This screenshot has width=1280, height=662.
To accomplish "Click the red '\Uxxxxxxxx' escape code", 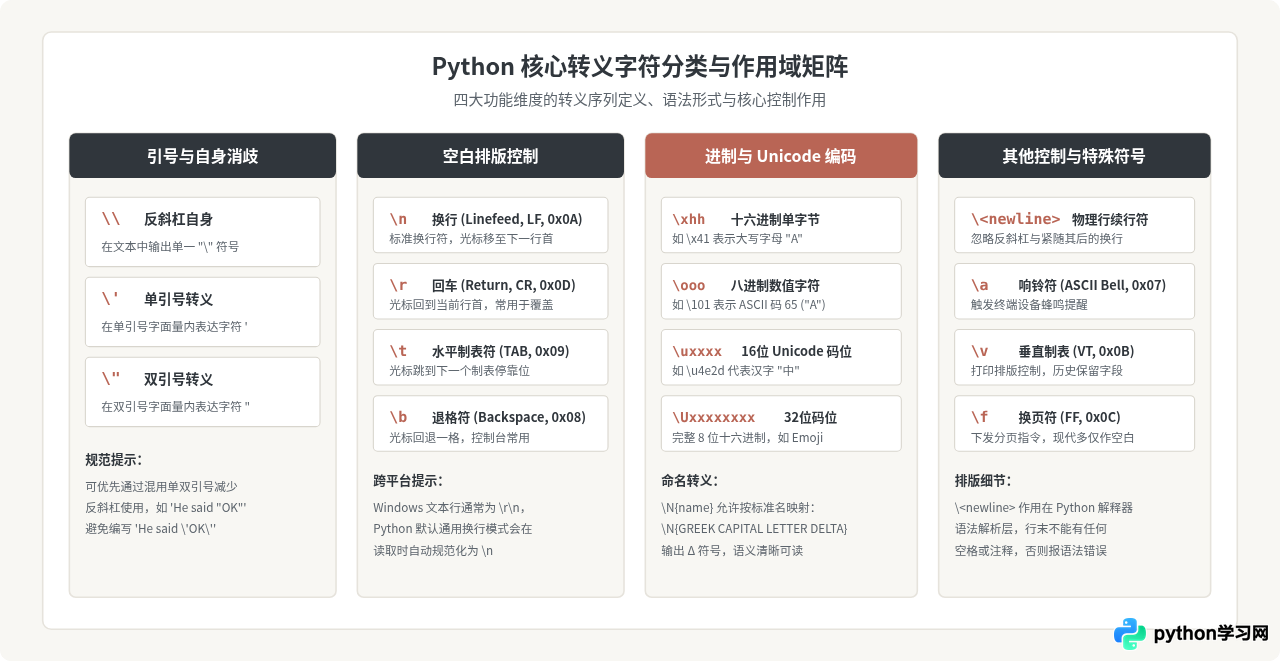I will click(x=714, y=417).
